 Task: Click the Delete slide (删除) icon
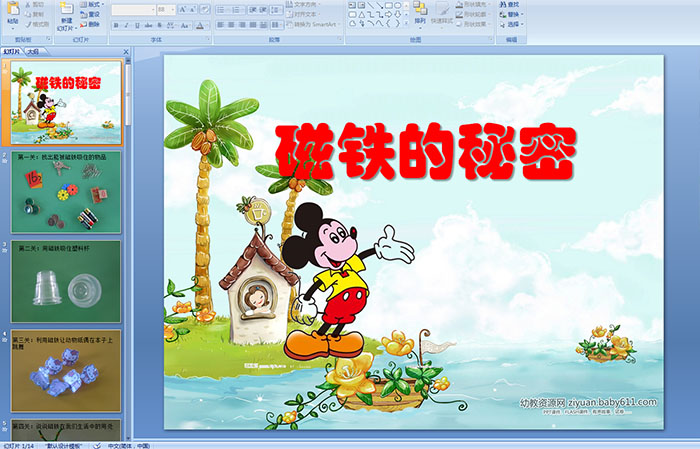point(92,25)
